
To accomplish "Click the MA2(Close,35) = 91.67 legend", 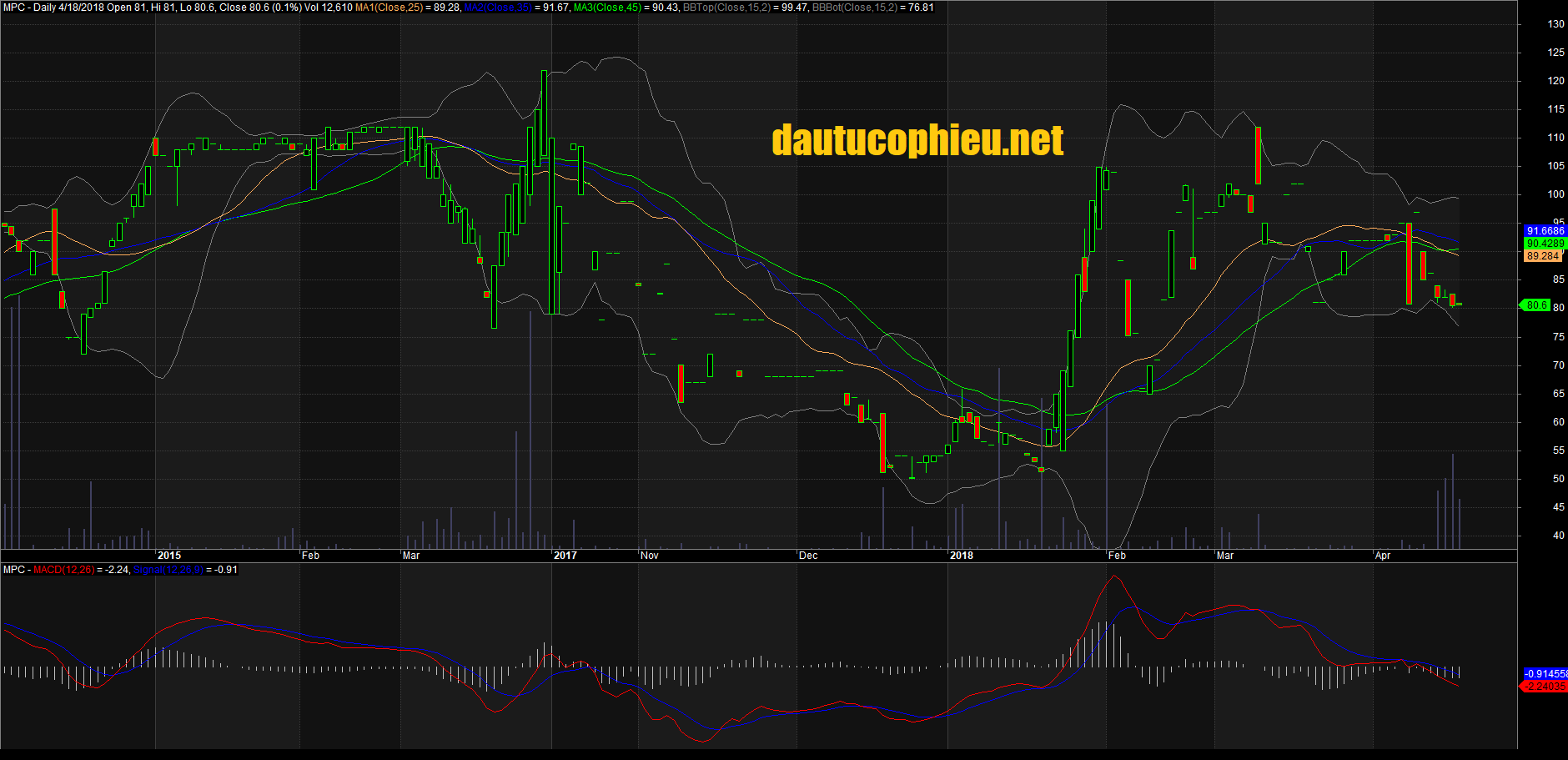I will coord(516,8).
